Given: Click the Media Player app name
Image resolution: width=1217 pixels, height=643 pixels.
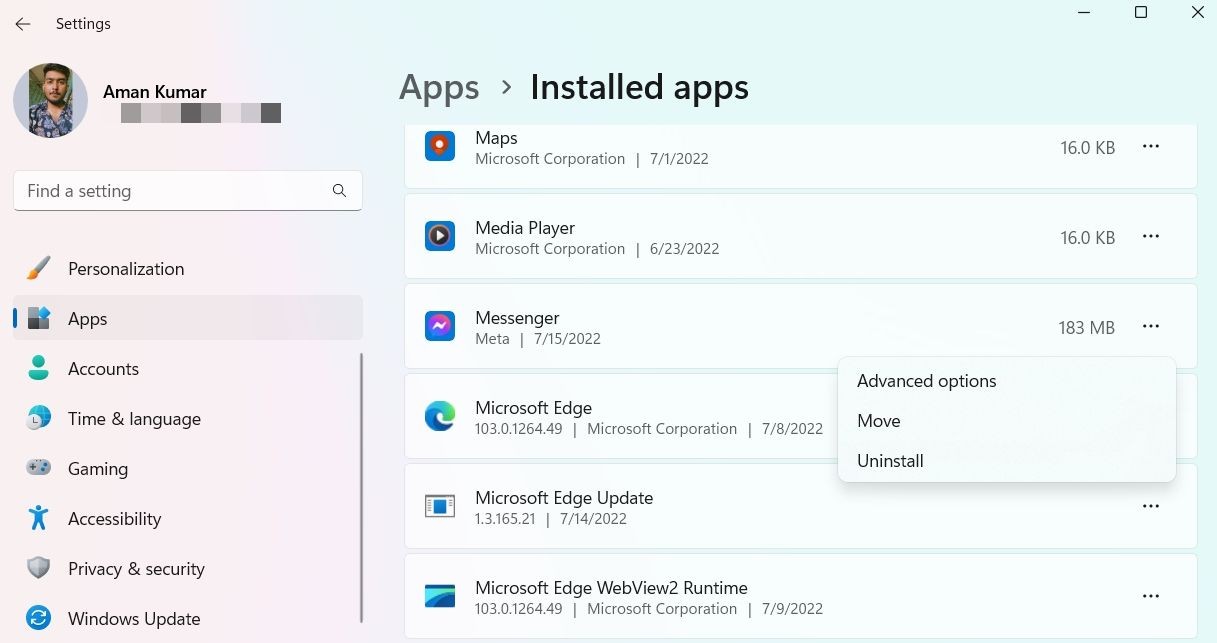Looking at the screenshot, I should click(525, 228).
